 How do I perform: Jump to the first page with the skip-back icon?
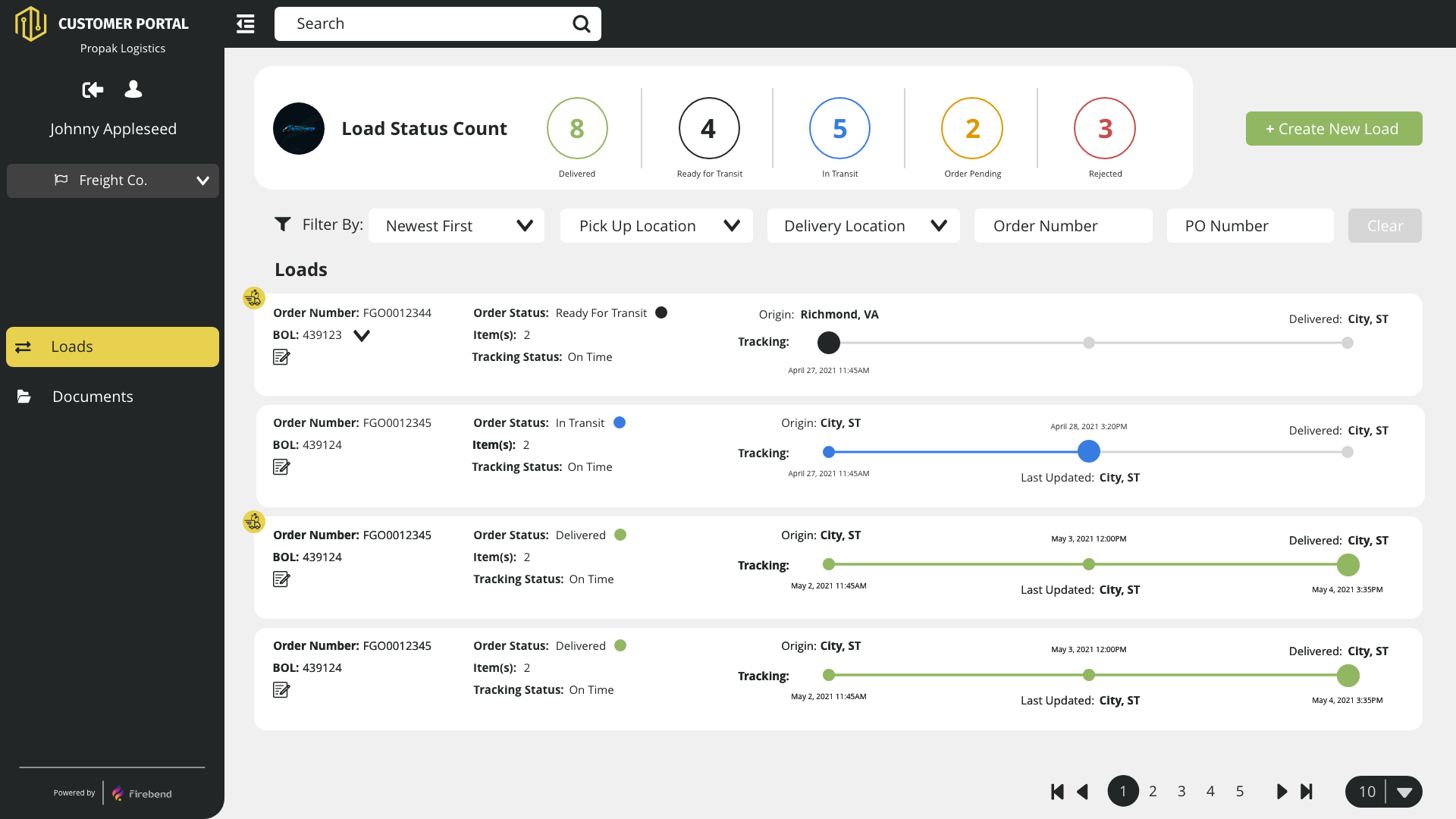pyautogui.click(x=1057, y=792)
